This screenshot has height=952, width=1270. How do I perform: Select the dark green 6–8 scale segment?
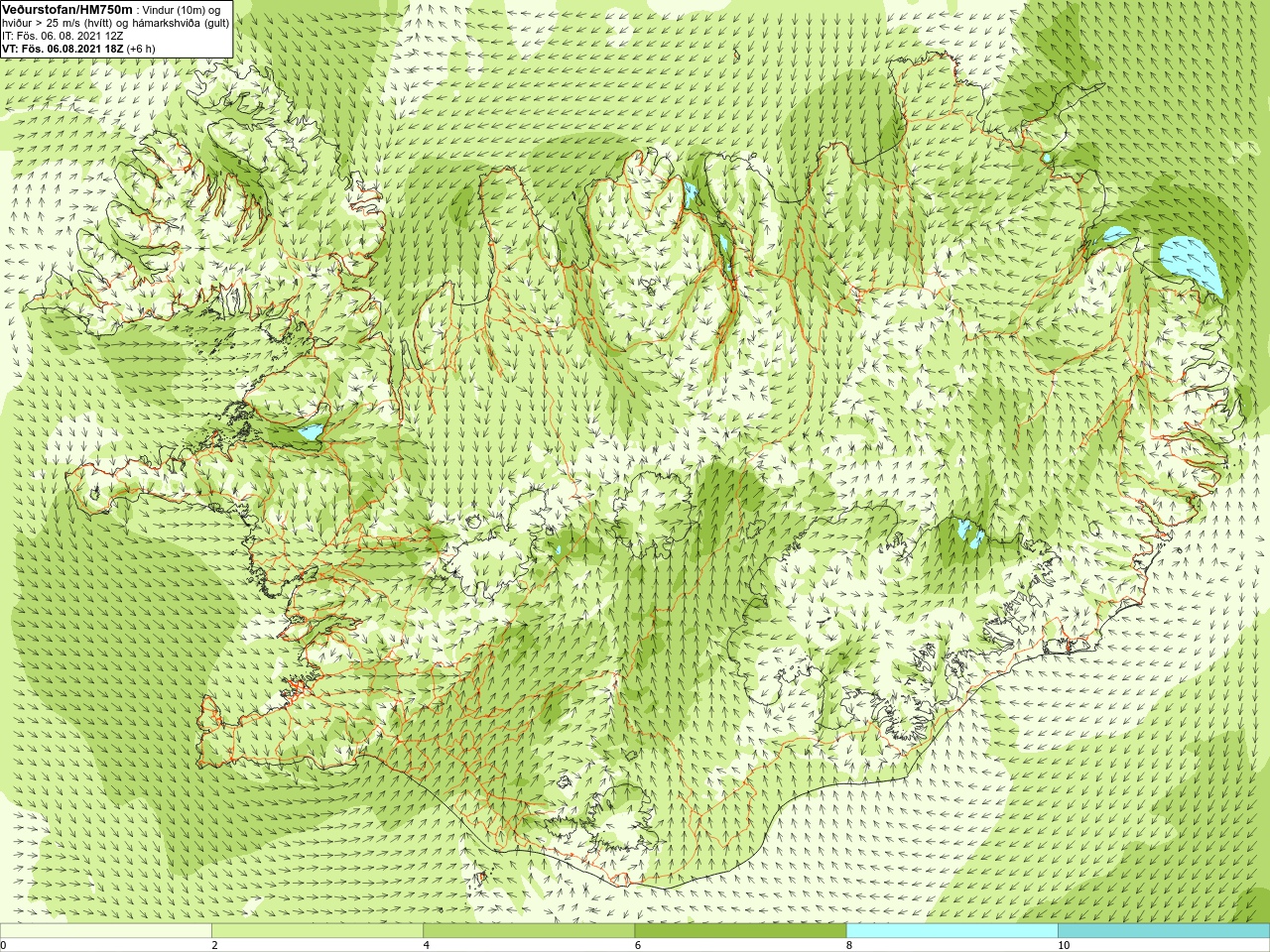[x=740, y=931]
